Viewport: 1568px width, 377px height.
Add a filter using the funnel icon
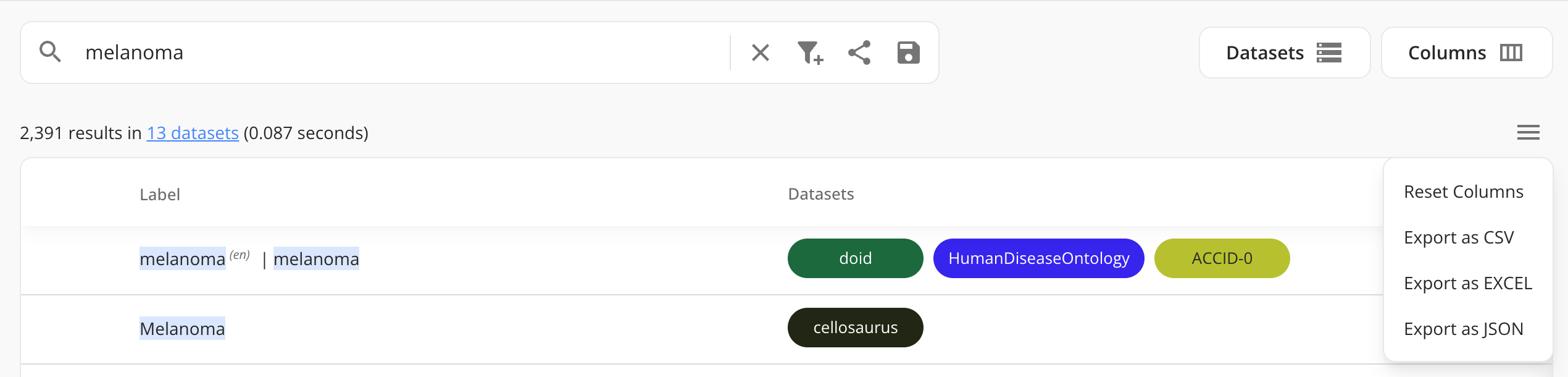809,53
